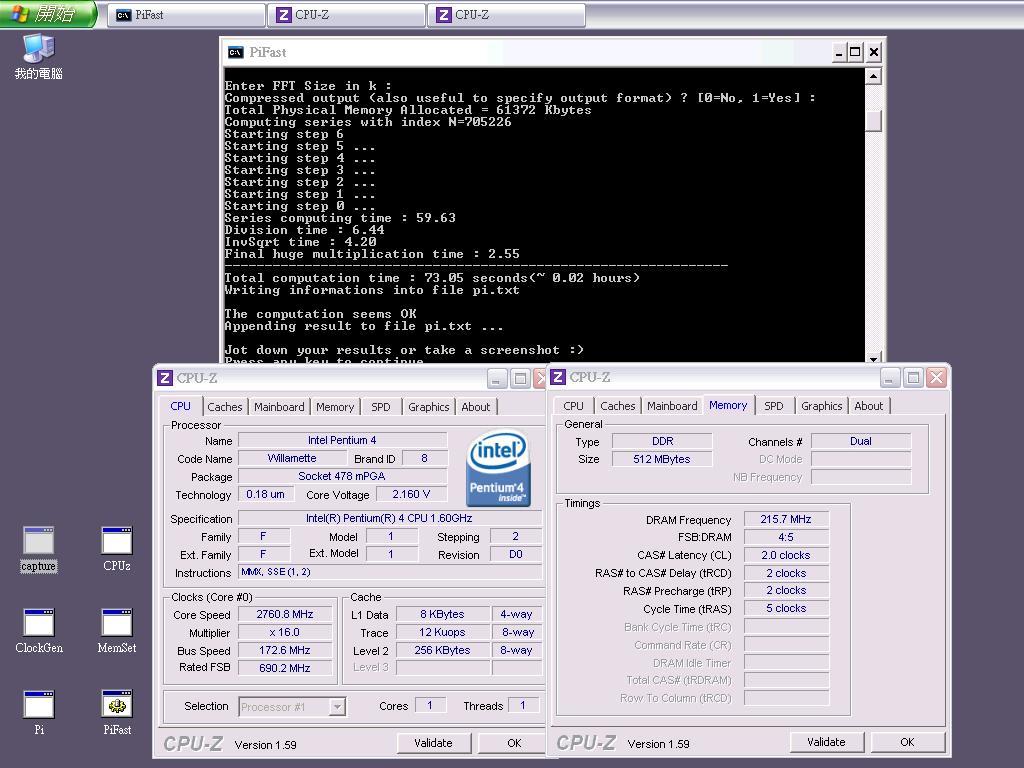Open the Mainboard tab in left CPU-Z window
The height and width of the screenshot is (768, 1024).
point(279,407)
